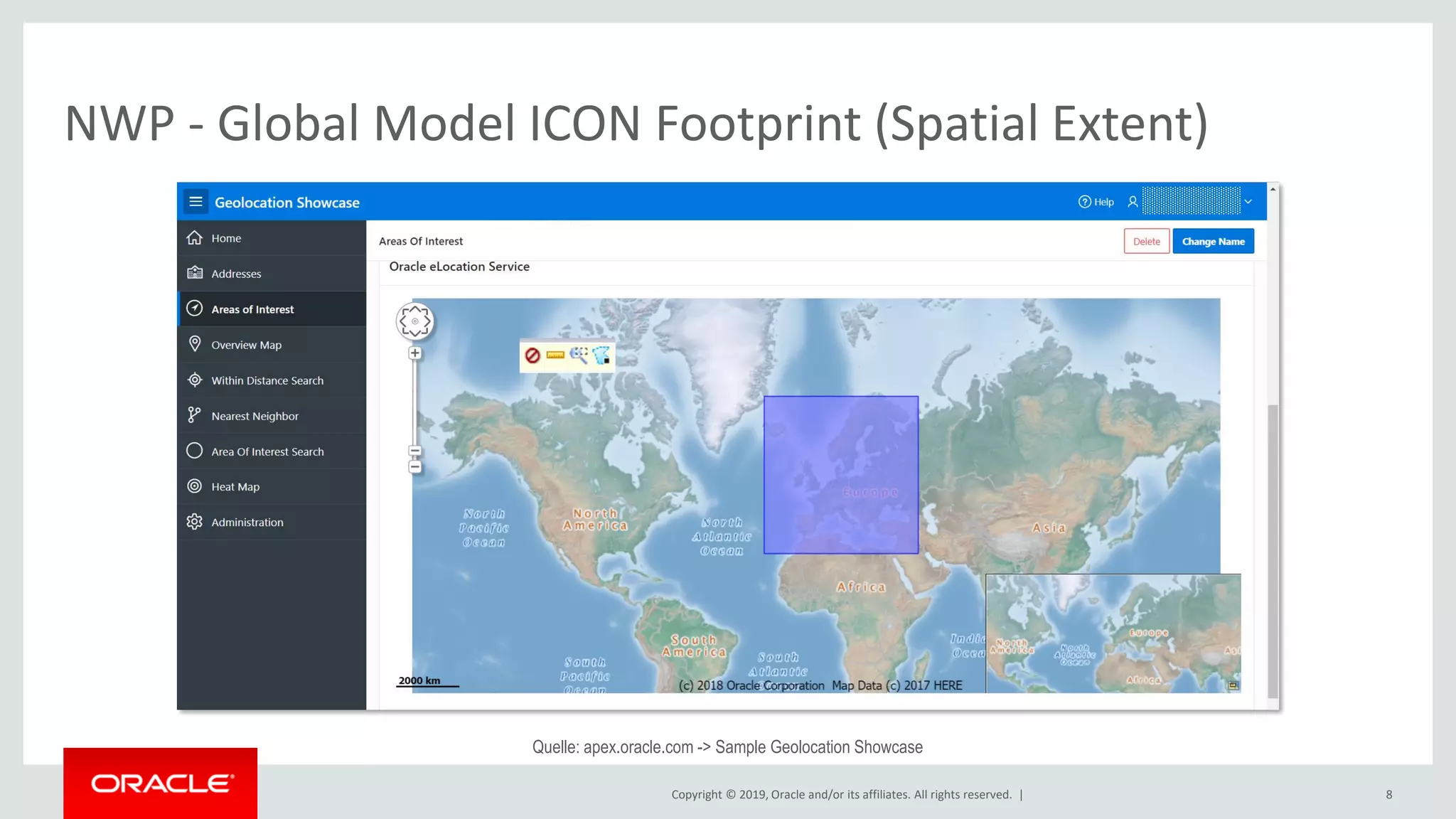1456x819 pixels.
Task: Open Nearest Neighbor page
Action: (x=272, y=416)
